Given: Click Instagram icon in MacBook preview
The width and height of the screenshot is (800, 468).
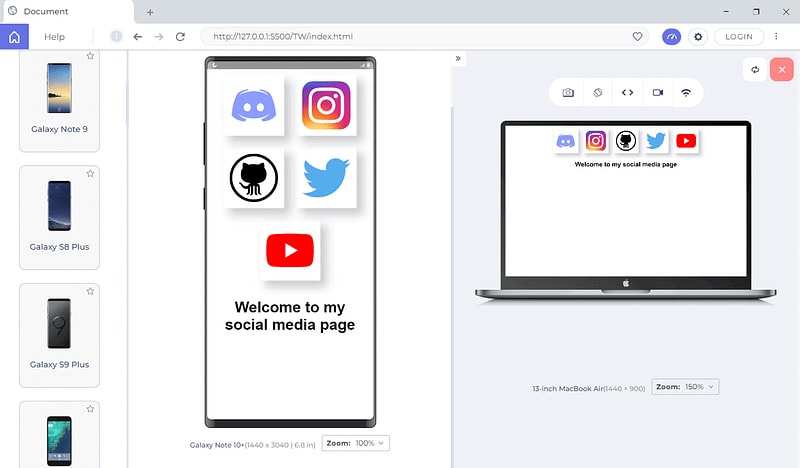Looking at the screenshot, I should (x=595, y=141).
